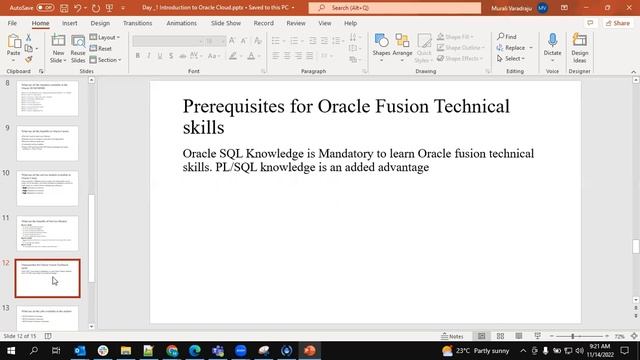The height and width of the screenshot is (360, 640).
Task: Switch to the Slide Show tab
Action: point(226,23)
